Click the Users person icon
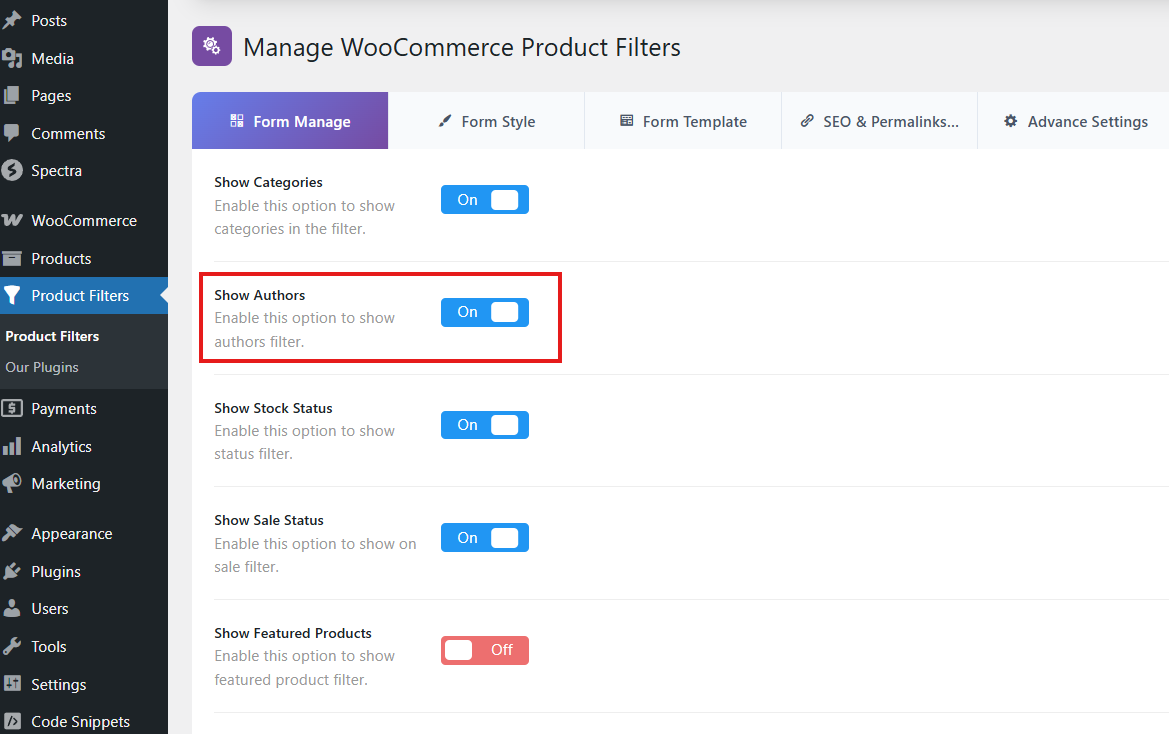 pos(12,608)
